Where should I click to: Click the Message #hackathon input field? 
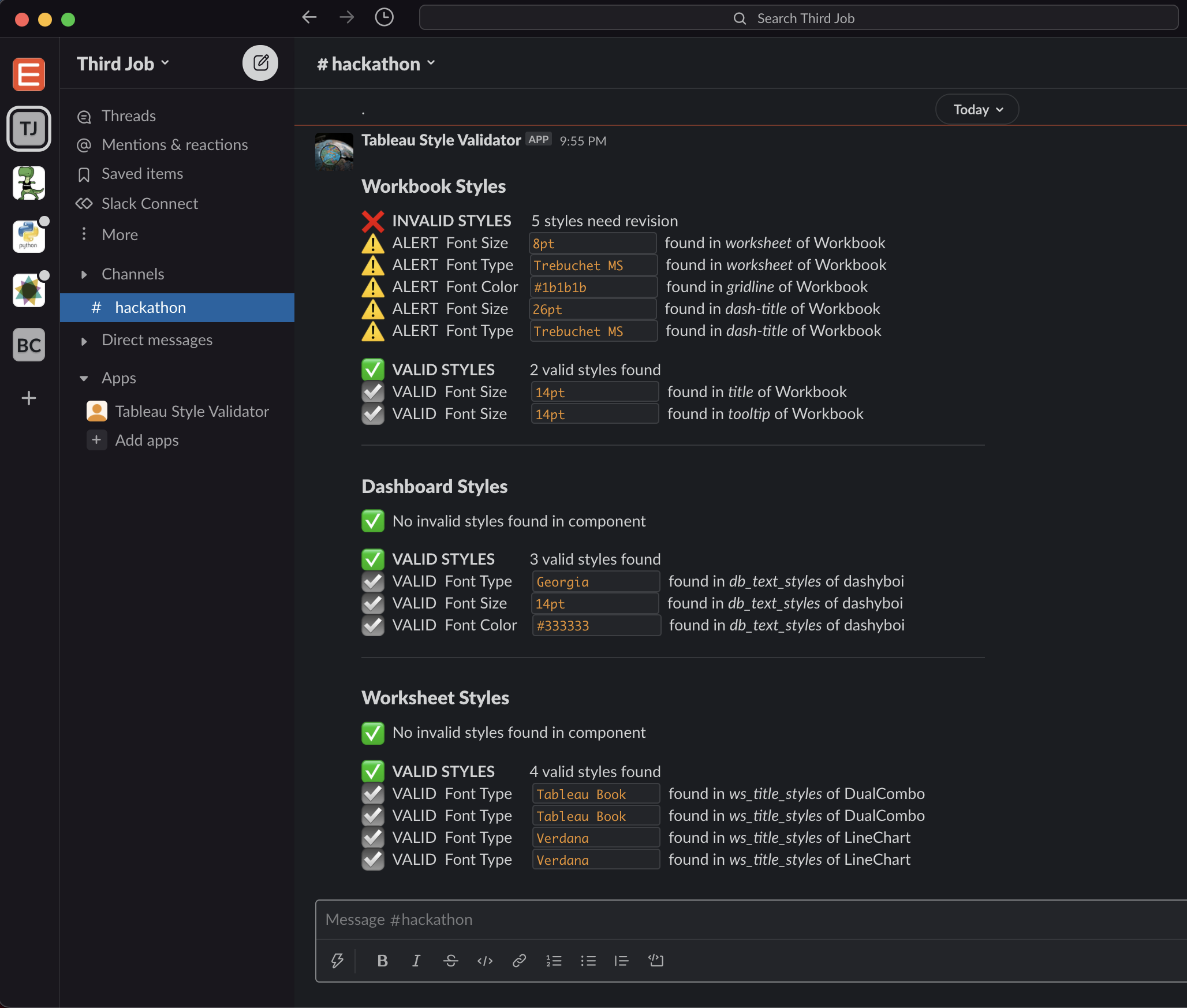(693, 920)
